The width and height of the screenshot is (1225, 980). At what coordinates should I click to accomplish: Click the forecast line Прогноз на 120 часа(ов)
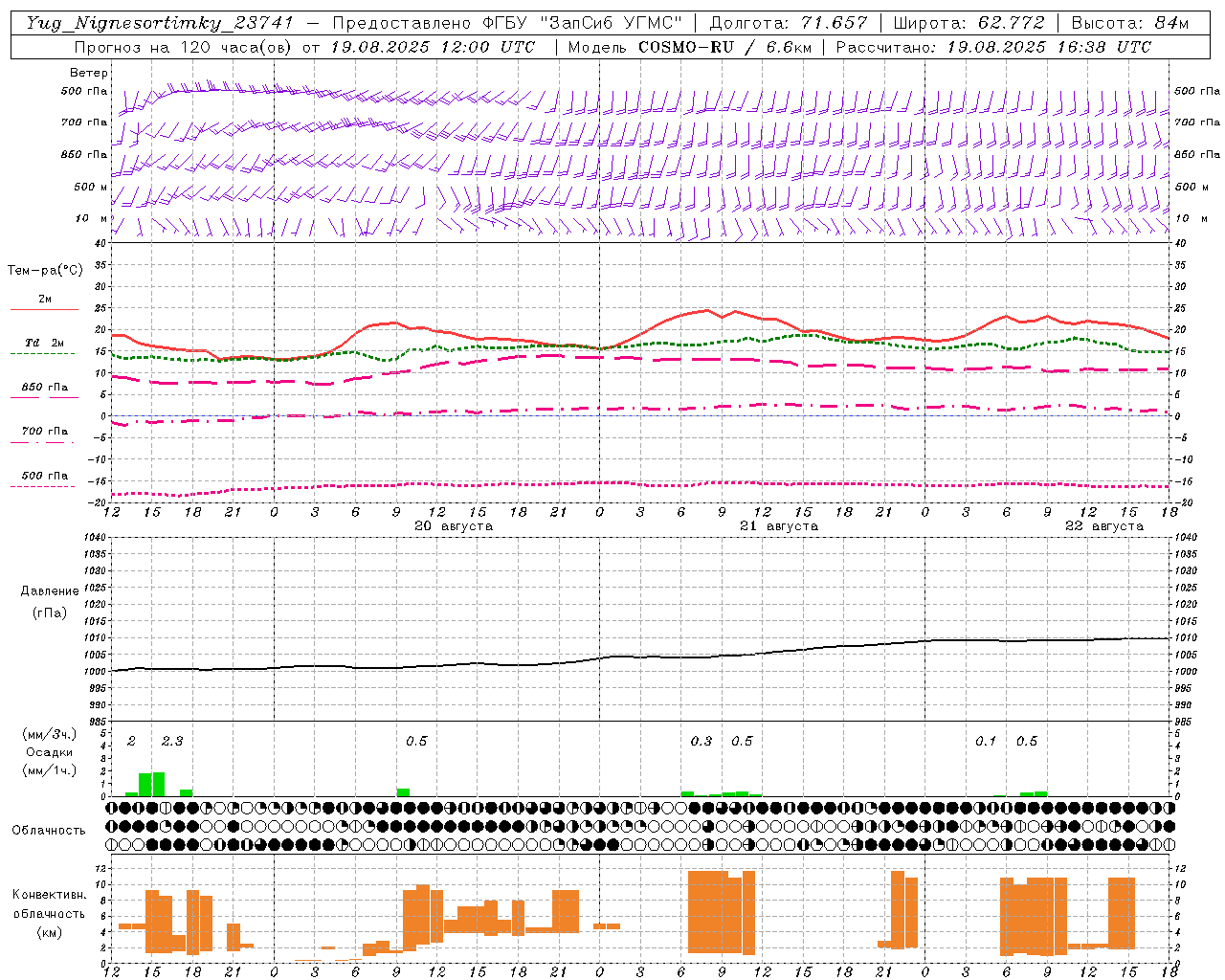point(184,47)
